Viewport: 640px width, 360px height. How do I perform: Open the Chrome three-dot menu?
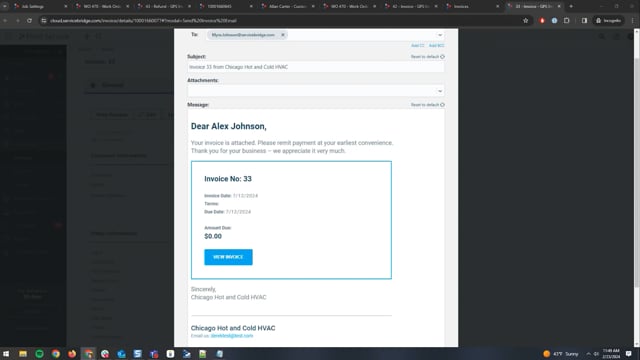[x=633, y=20]
